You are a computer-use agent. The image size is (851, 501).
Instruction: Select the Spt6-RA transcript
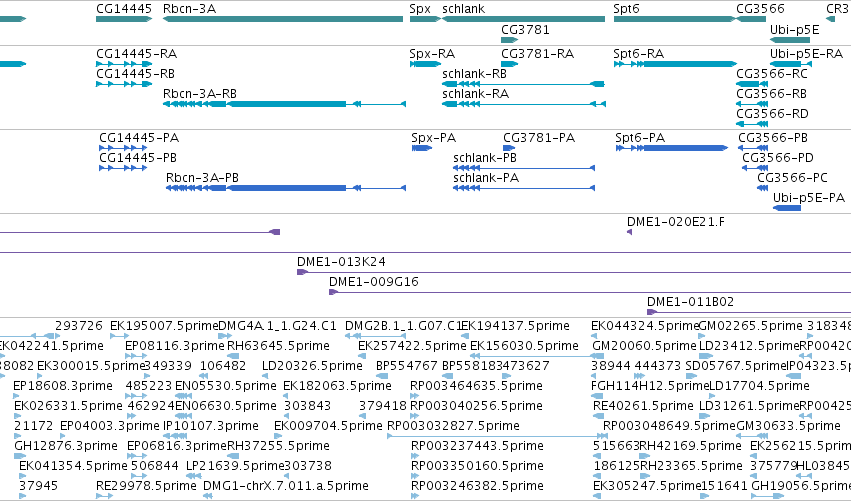coord(675,64)
